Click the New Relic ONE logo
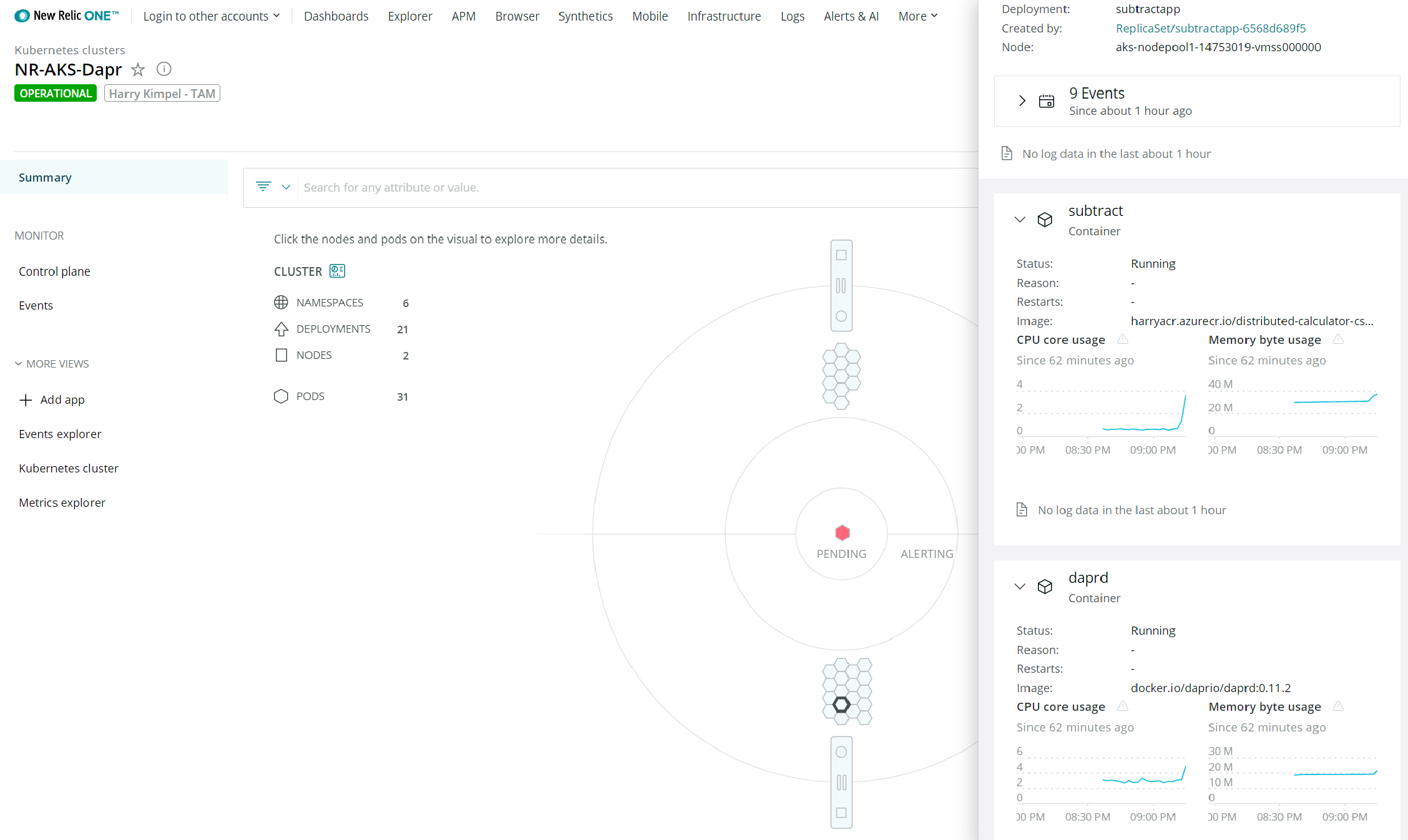 pos(66,16)
